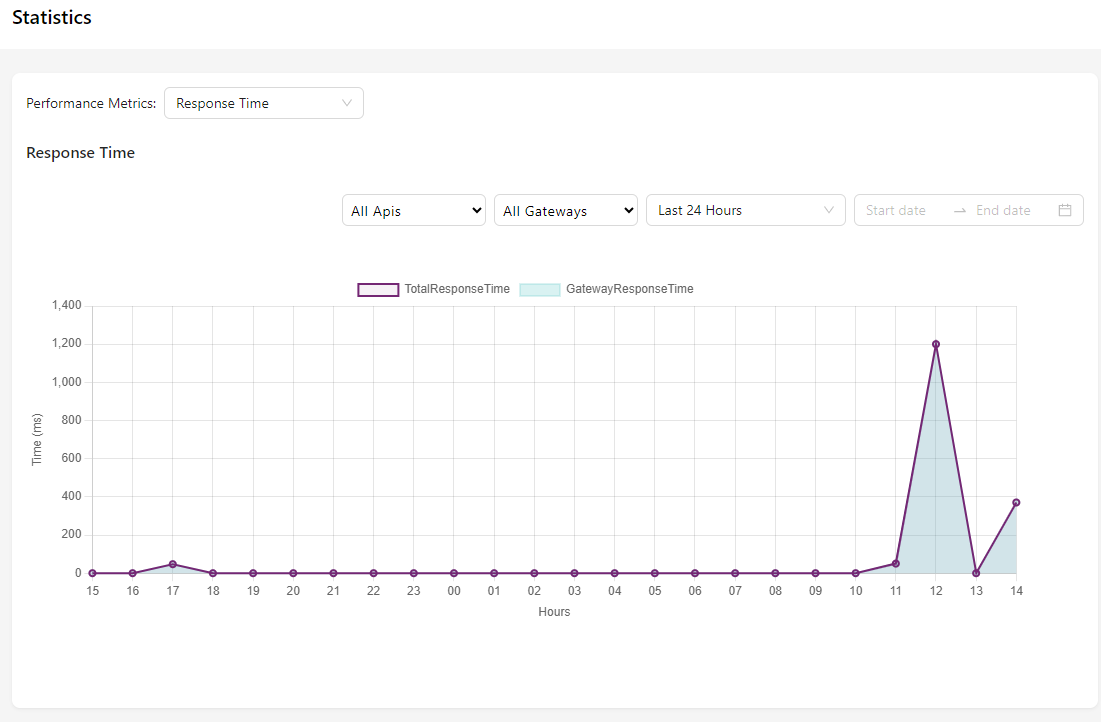This screenshot has width=1101, height=723.
Task: Click the End date input field
Action: click(x=1003, y=210)
